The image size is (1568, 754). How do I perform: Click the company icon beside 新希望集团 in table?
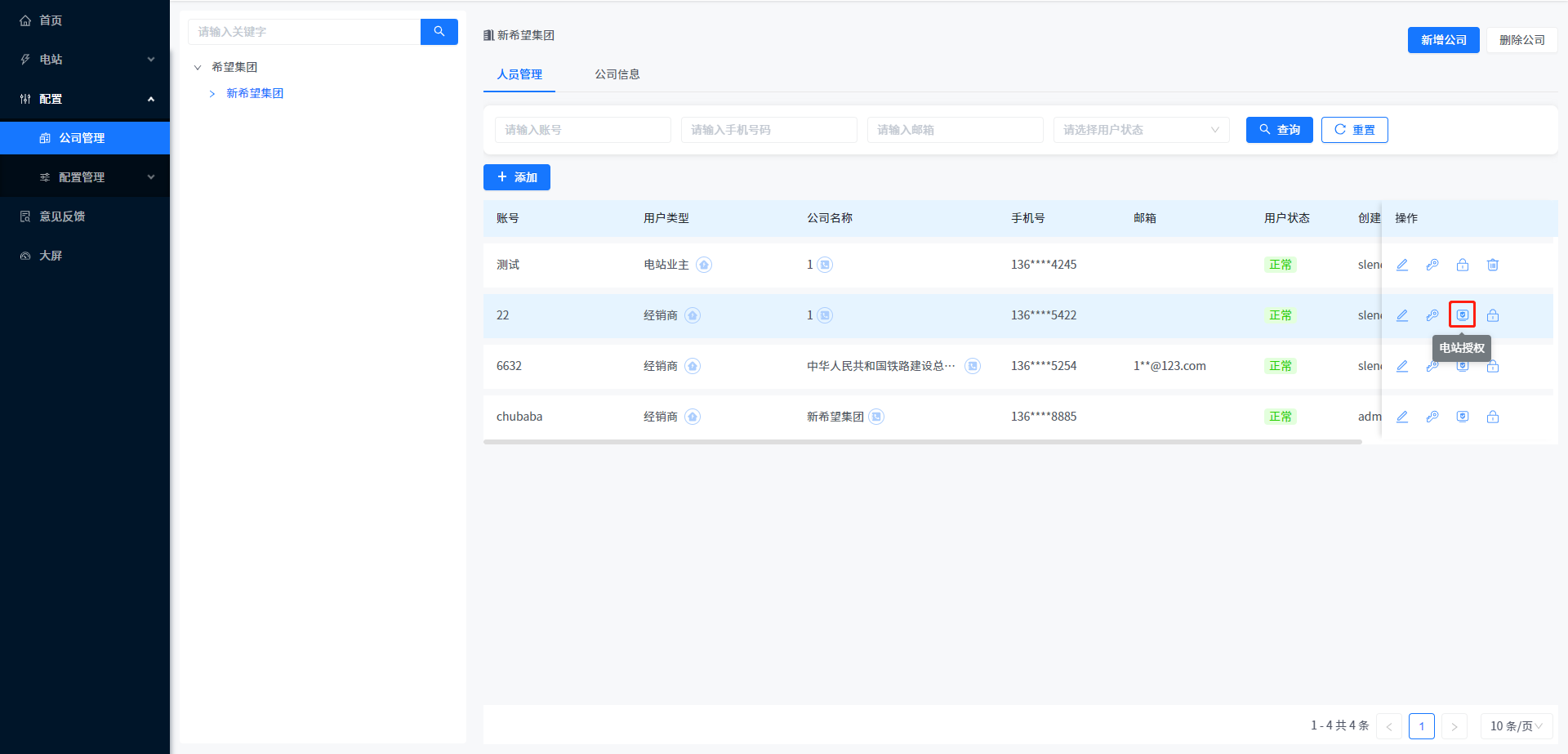tap(876, 417)
